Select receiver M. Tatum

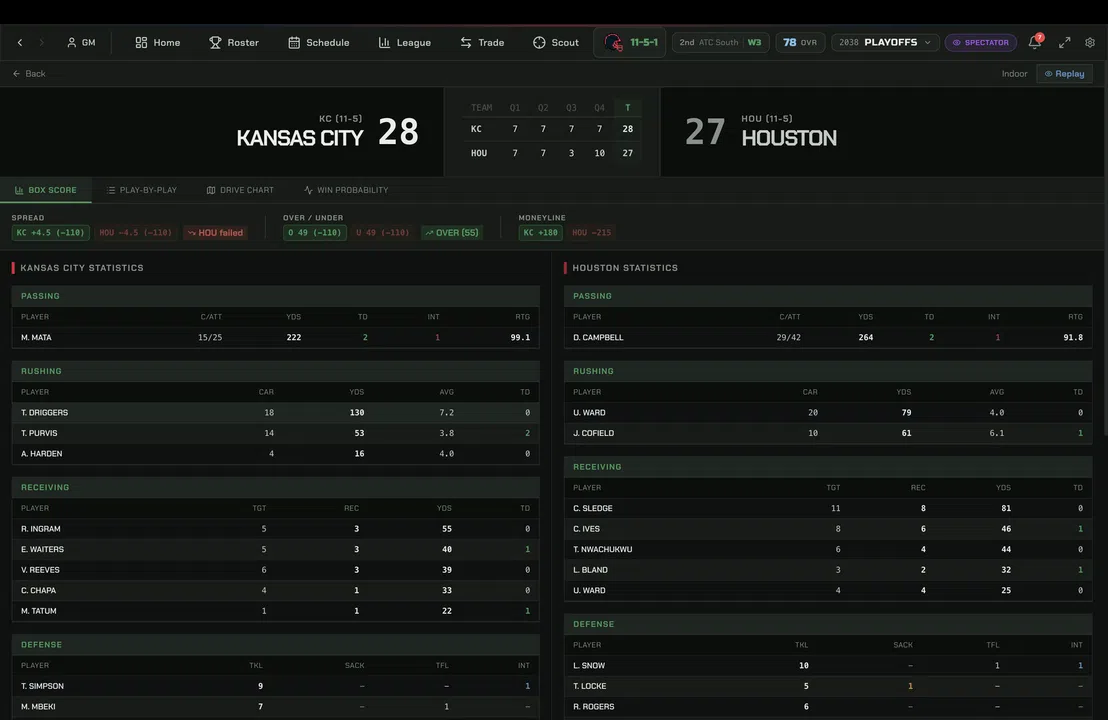tap(276, 610)
